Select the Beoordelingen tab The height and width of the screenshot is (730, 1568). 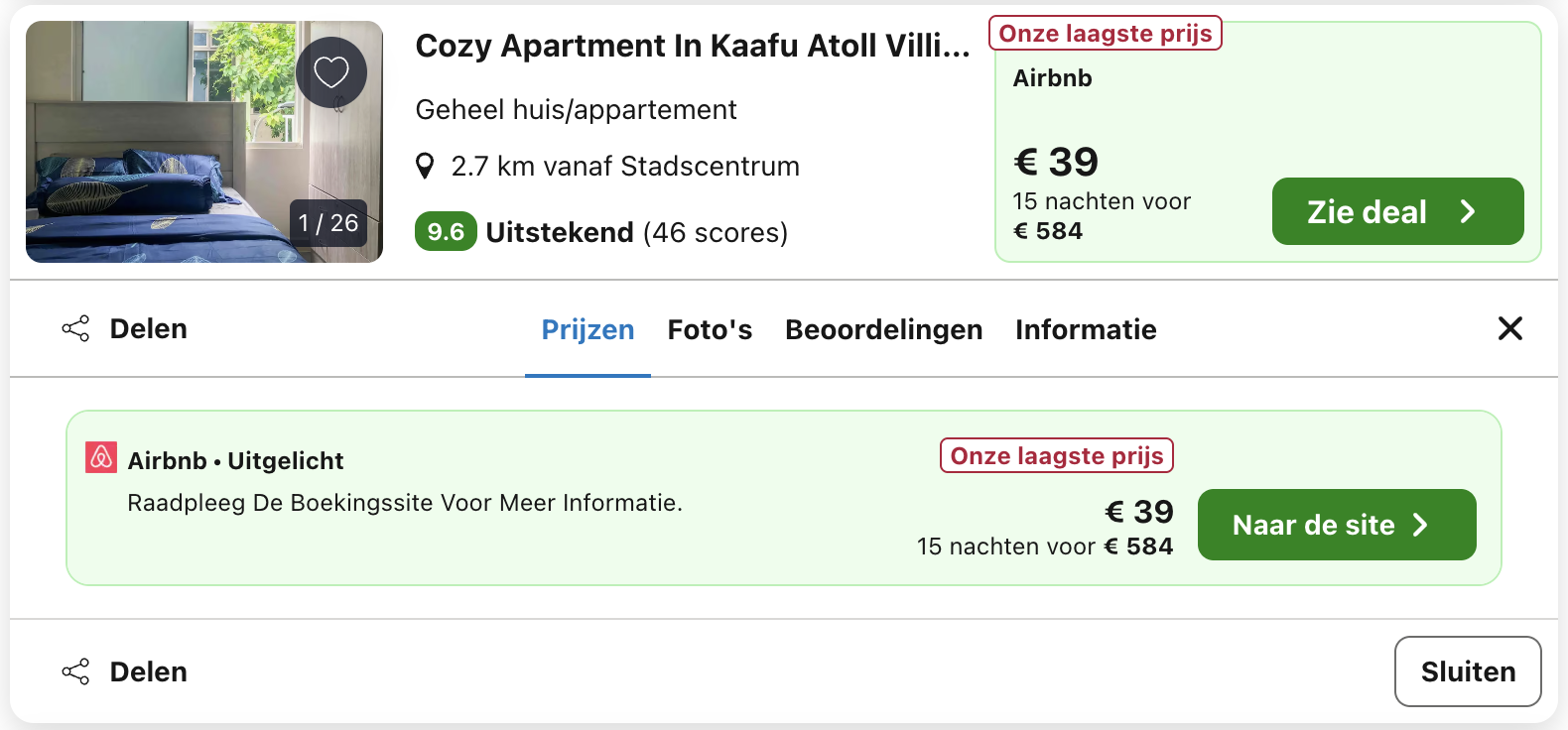pyautogui.click(x=883, y=329)
